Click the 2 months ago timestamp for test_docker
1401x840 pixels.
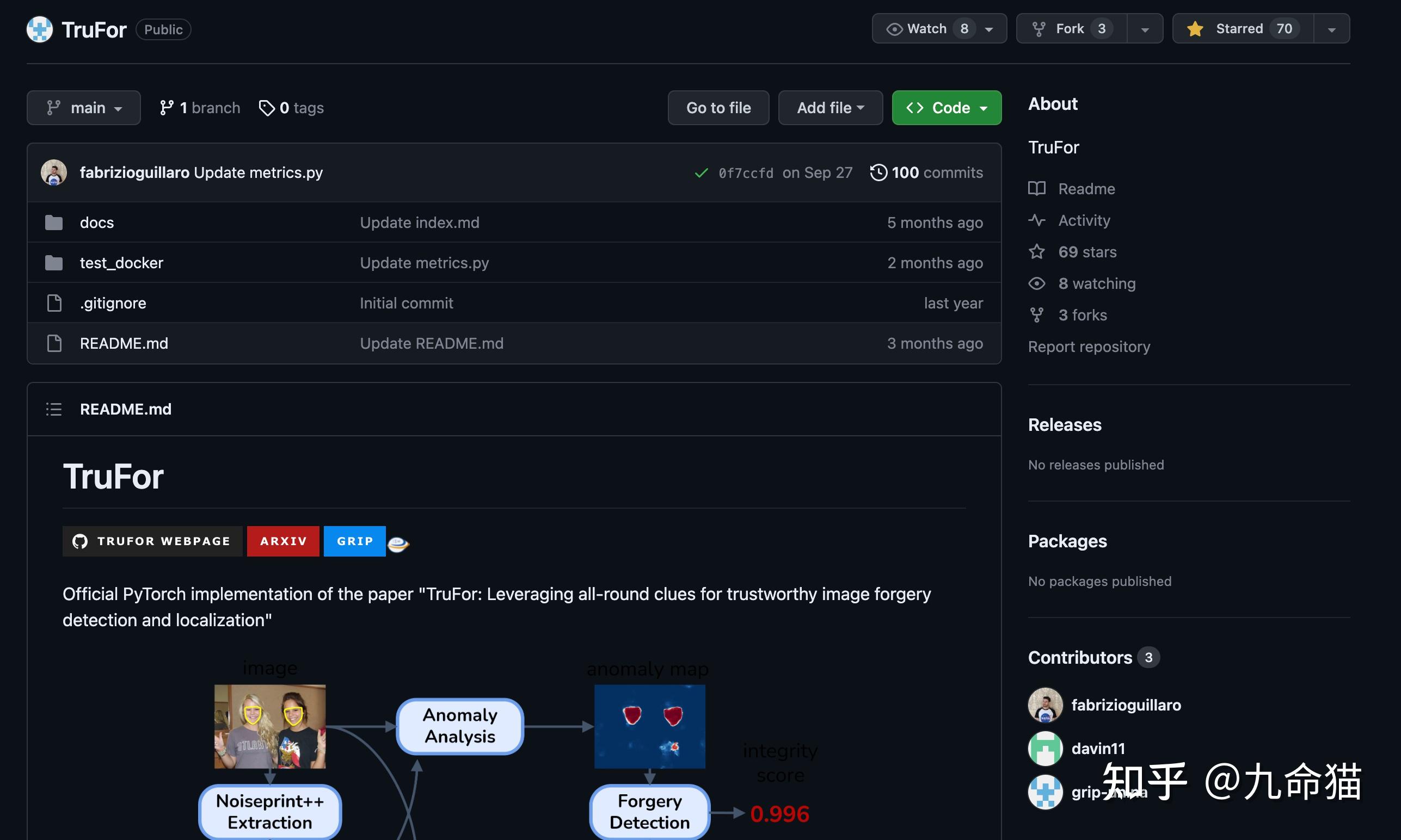pos(935,263)
